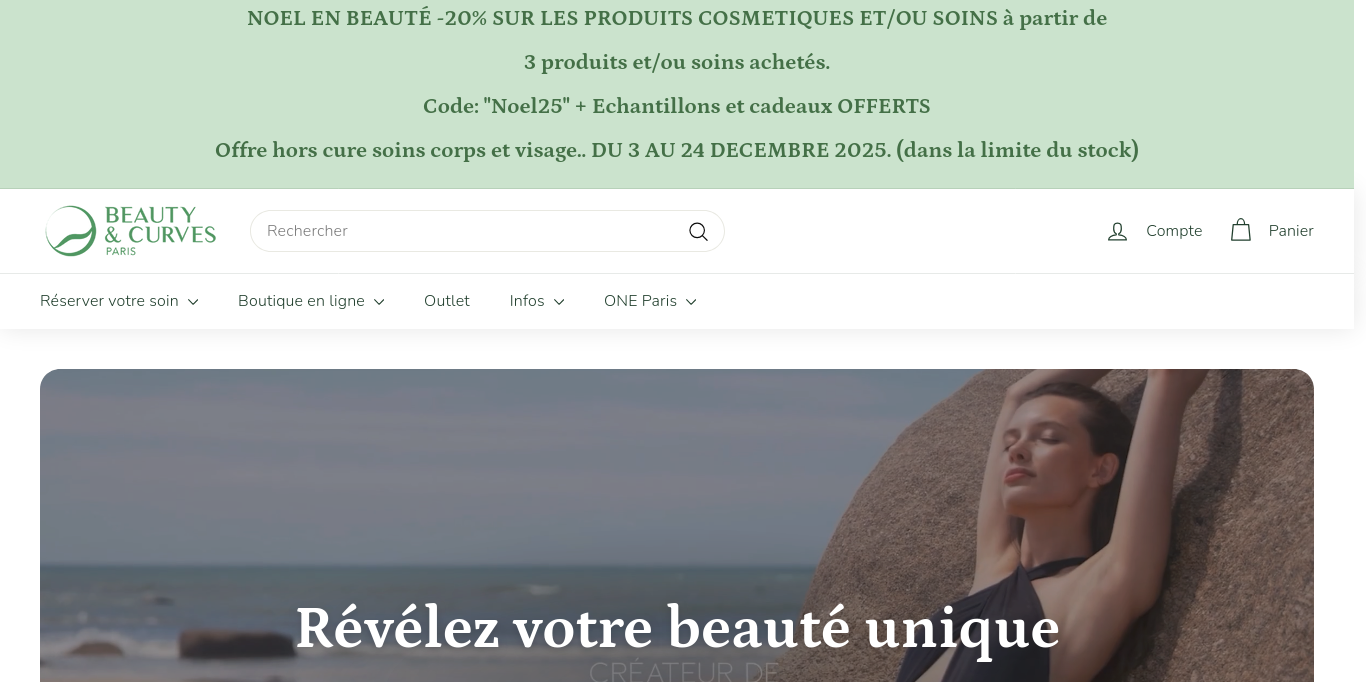Expand the ONE Paris chevron

pos(691,302)
